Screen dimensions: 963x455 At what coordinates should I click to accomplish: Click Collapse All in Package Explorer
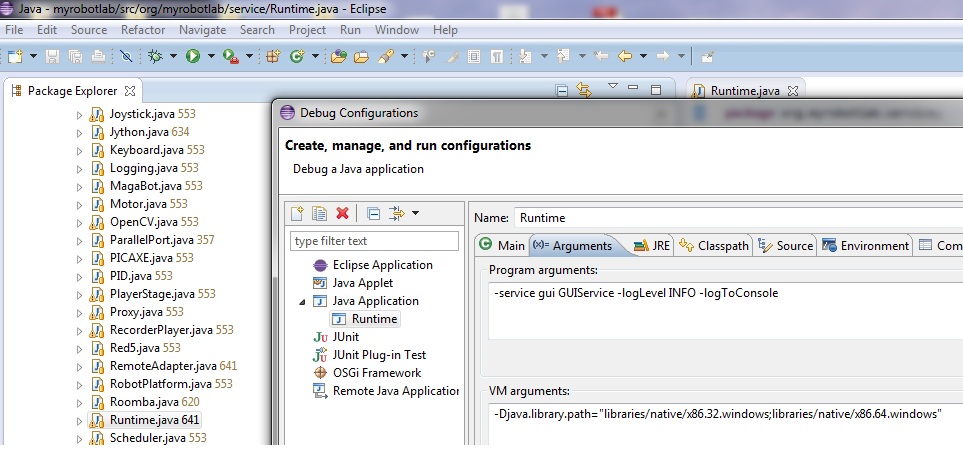561,91
